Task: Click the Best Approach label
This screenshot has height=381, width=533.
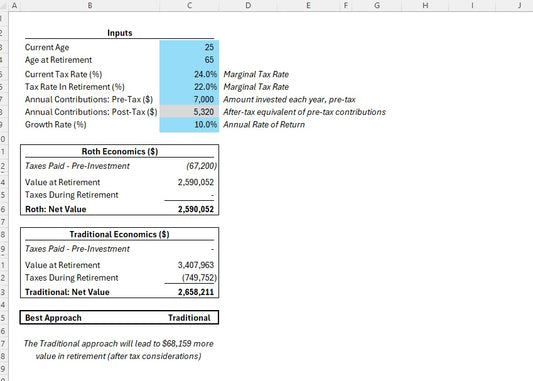Action: coord(53,318)
